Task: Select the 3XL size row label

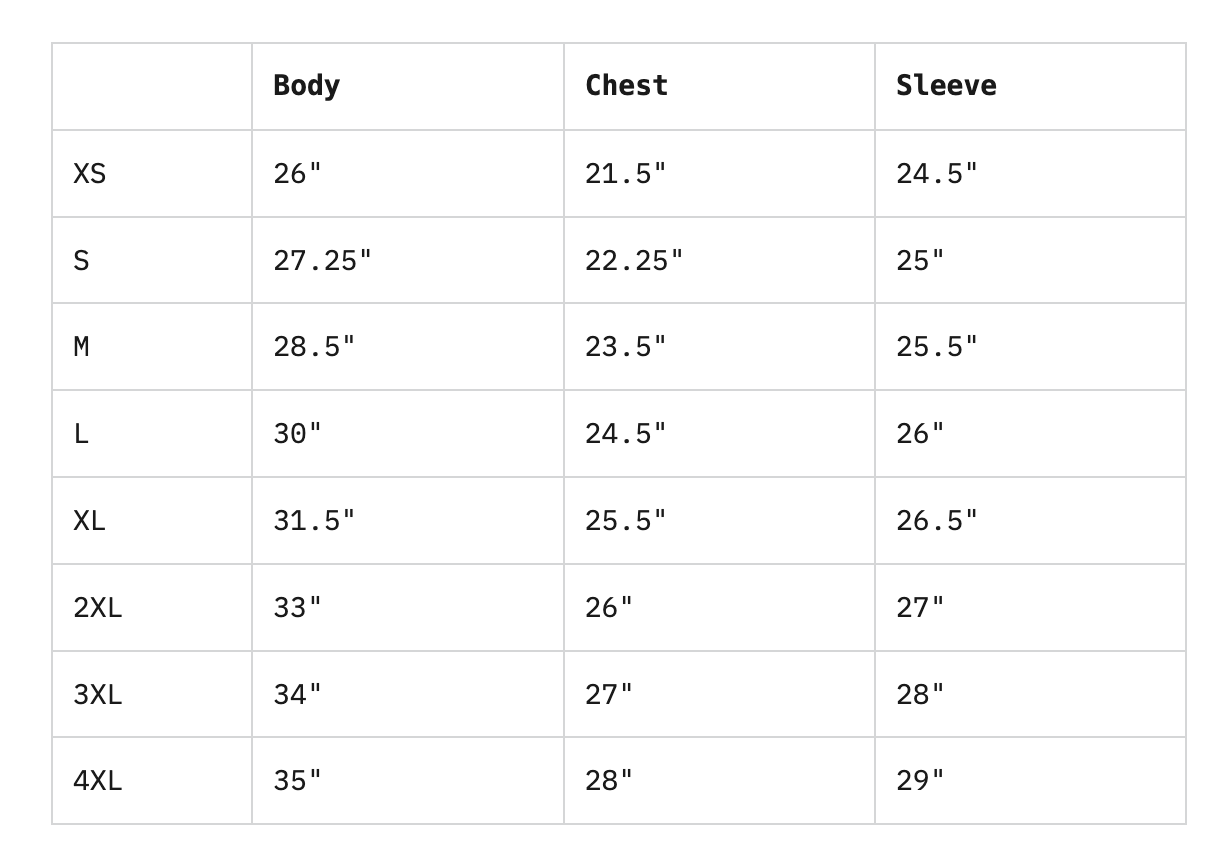Action: coord(97,694)
